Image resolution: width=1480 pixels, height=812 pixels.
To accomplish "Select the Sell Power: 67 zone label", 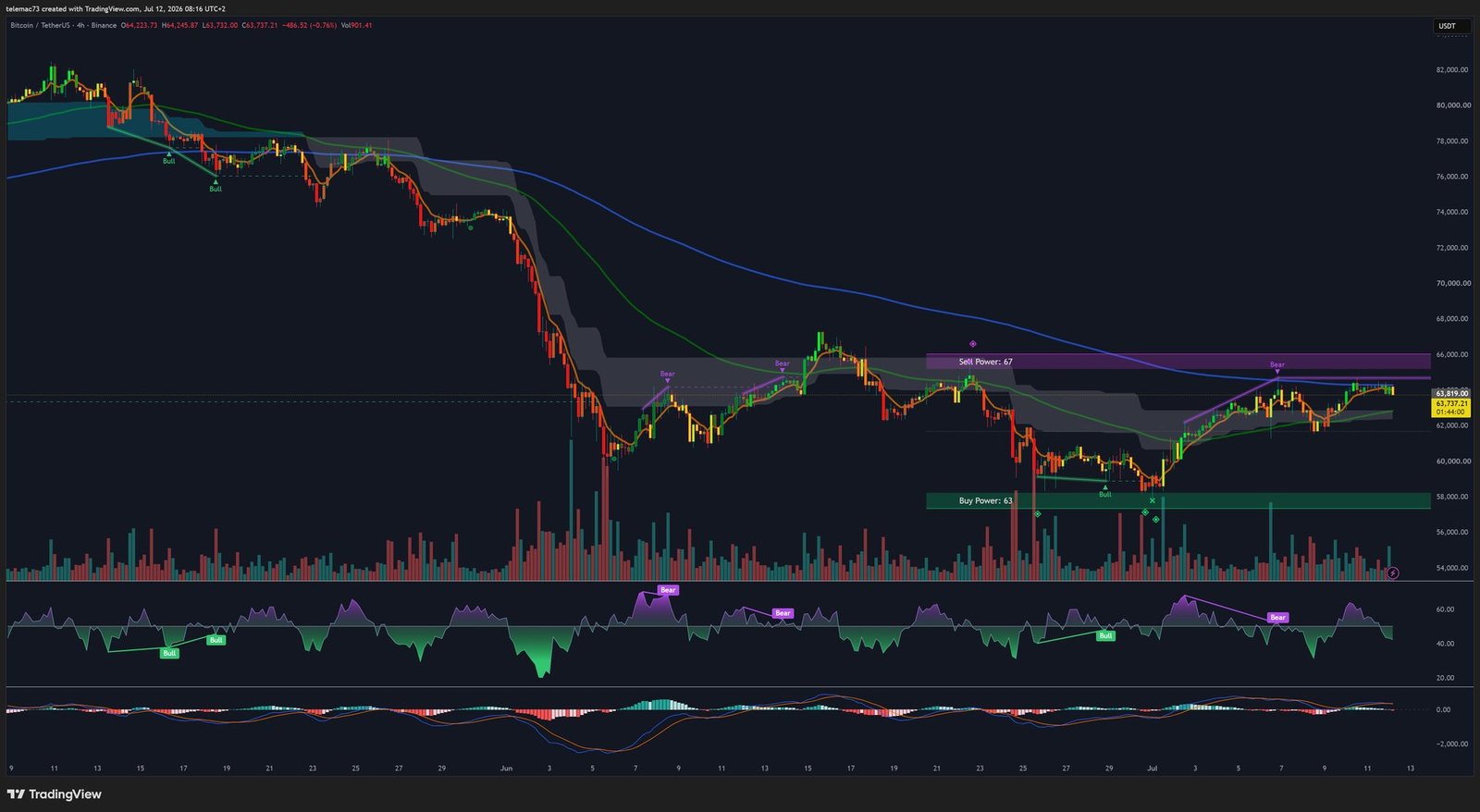I will (985, 362).
